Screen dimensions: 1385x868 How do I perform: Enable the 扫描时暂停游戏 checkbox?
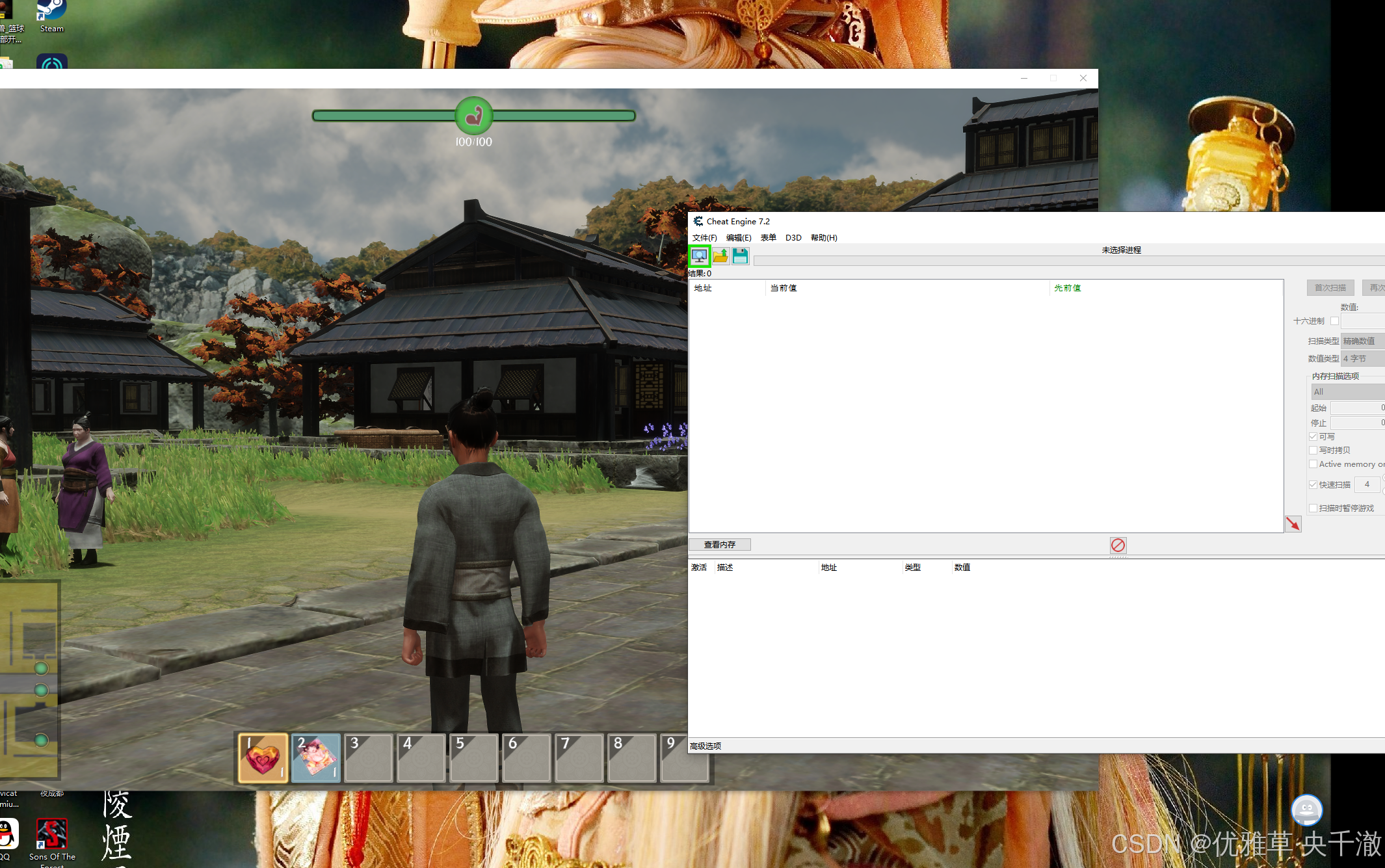pos(1313,508)
